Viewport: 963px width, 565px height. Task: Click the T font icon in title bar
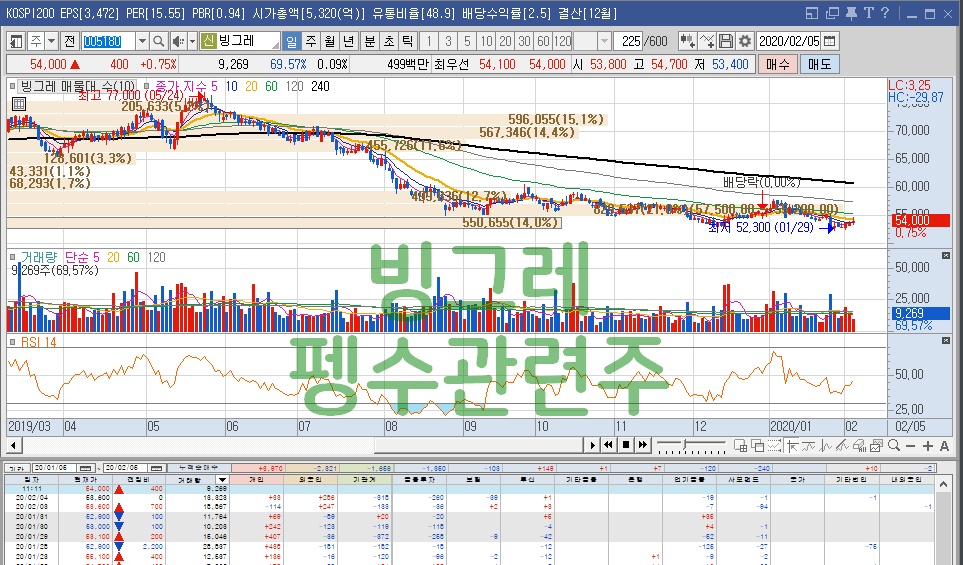868,13
